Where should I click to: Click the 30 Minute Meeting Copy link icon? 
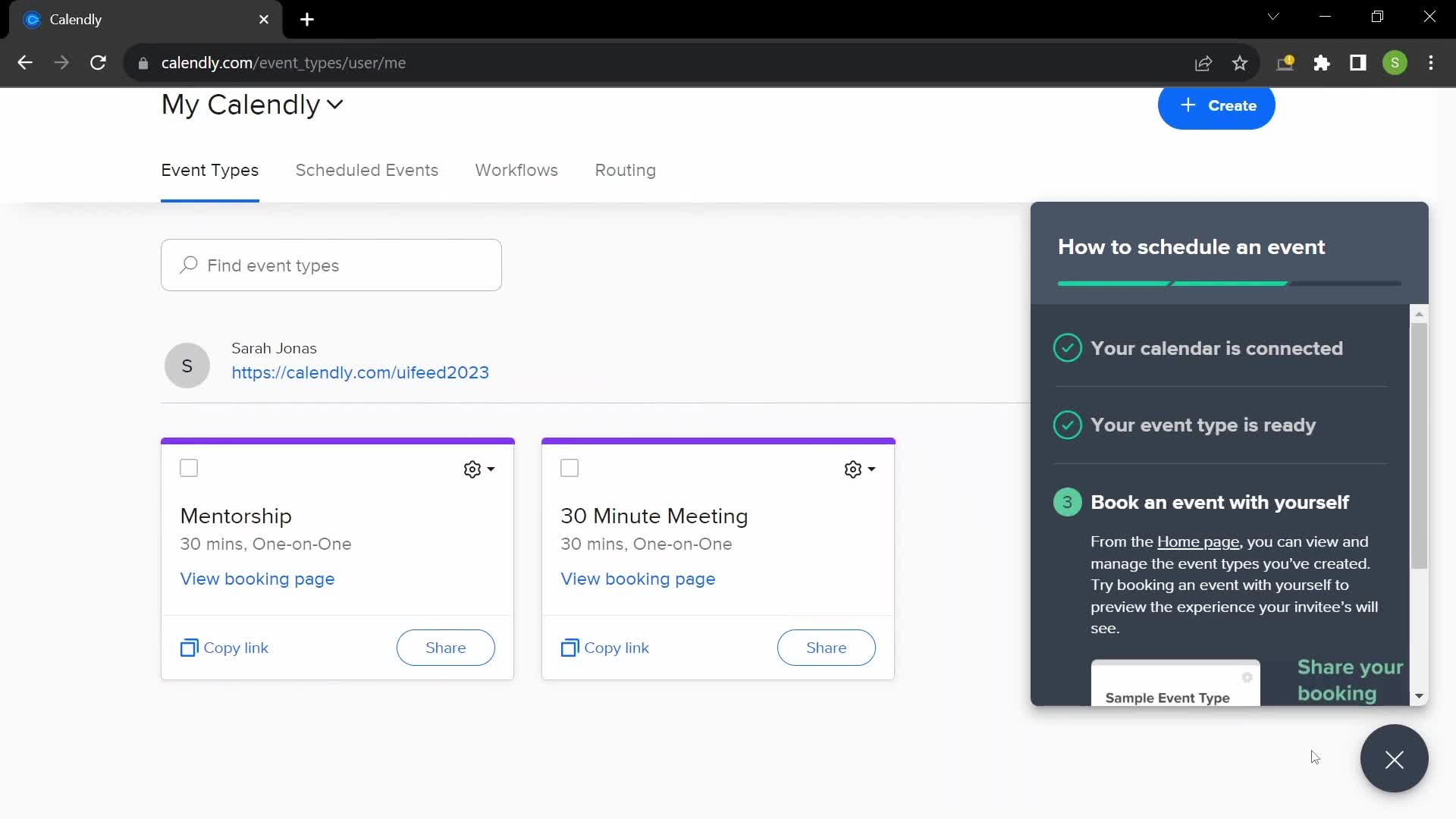coord(570,647)
